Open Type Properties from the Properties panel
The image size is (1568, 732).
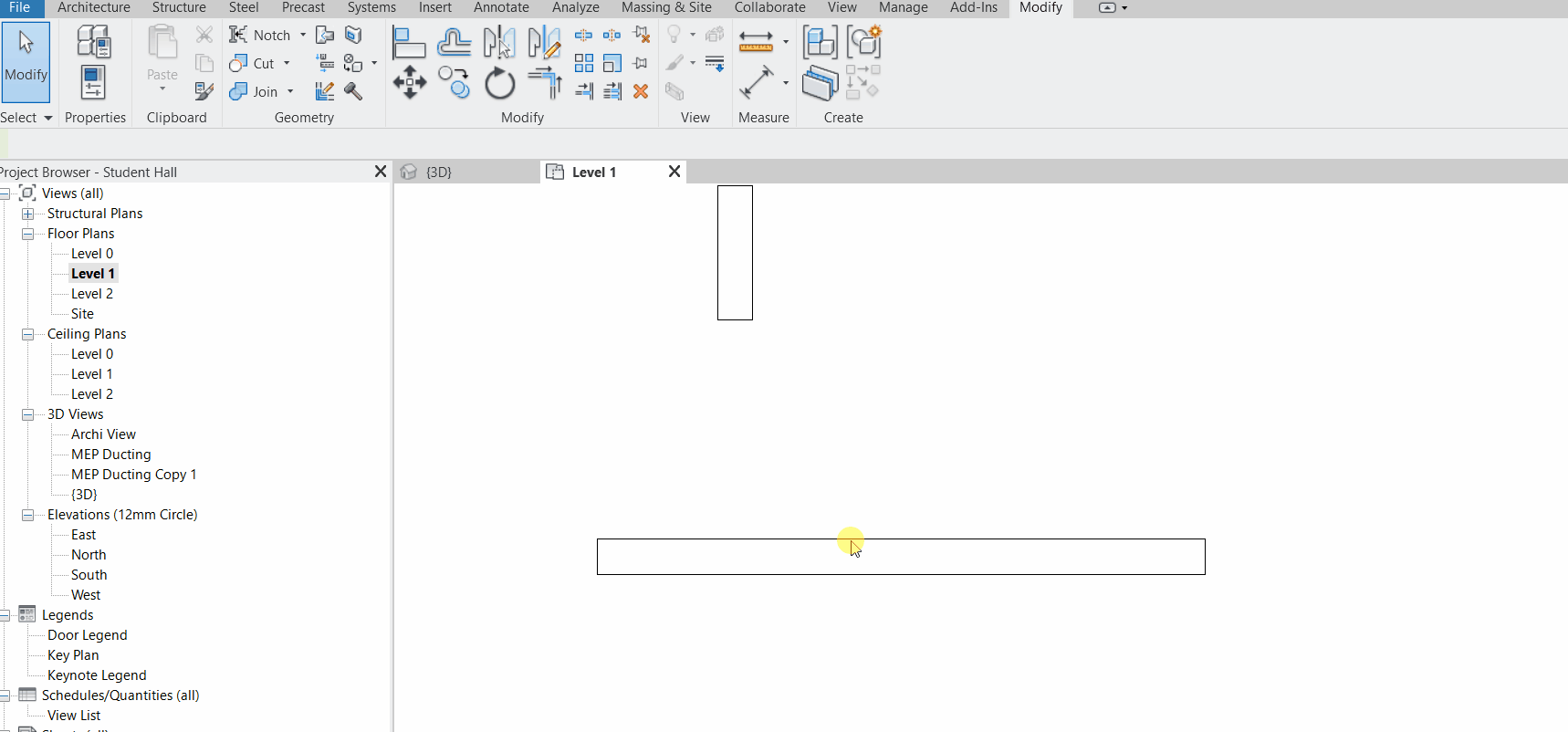(x=93, y=42)
